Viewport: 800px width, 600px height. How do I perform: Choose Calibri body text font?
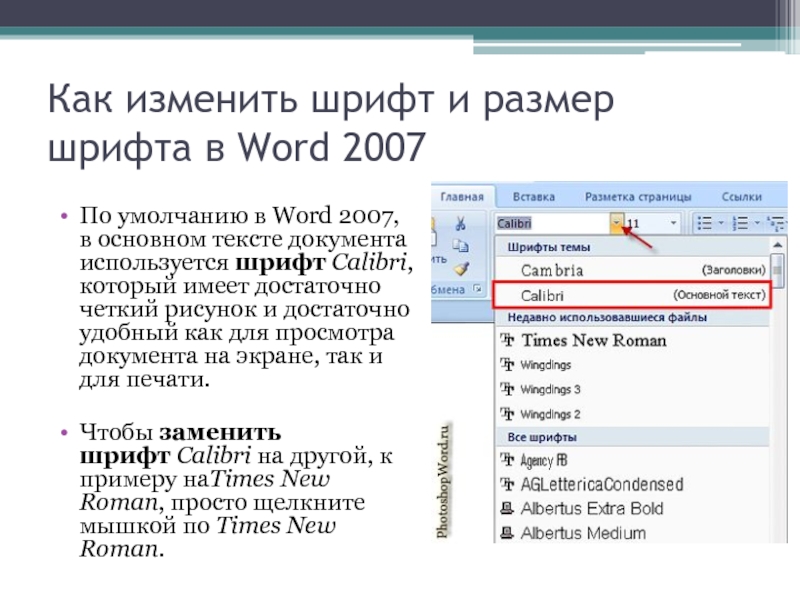point(632,295)
